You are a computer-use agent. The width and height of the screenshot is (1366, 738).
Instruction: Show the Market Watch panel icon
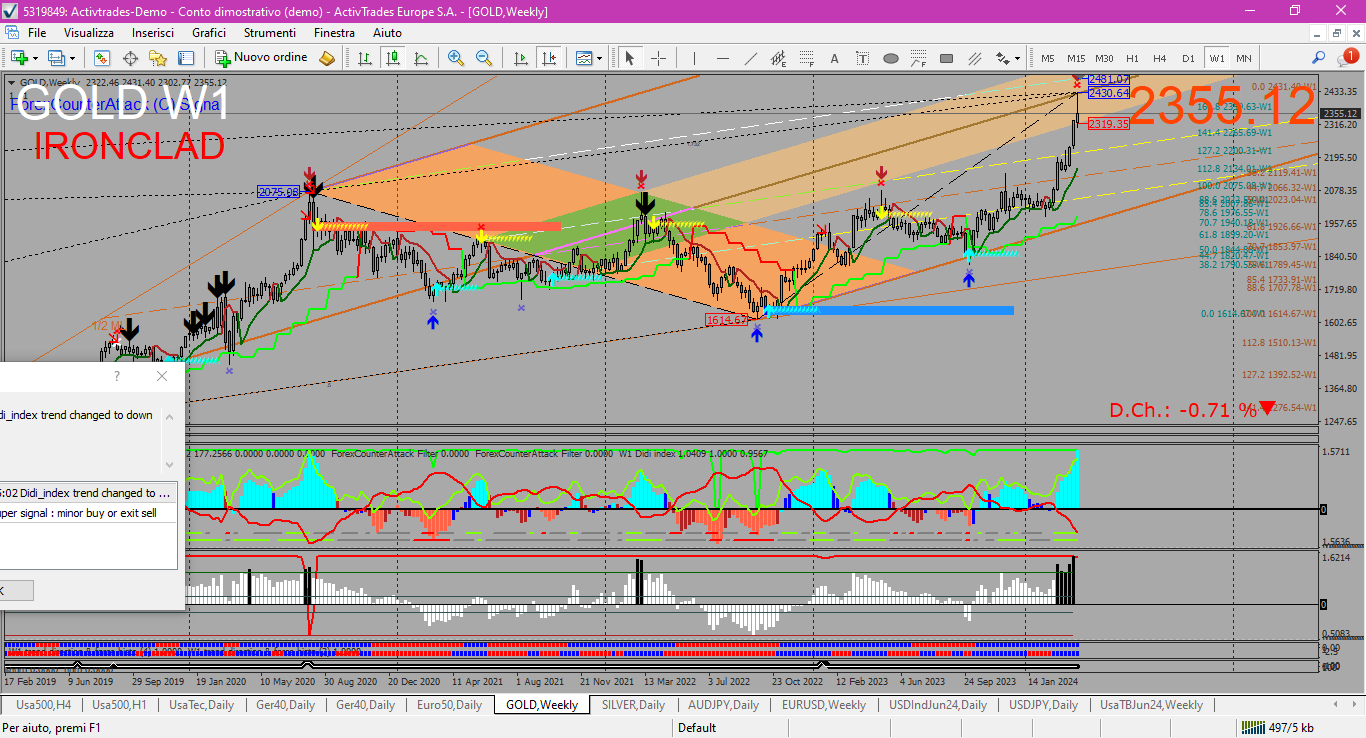[x=101, y=58]
